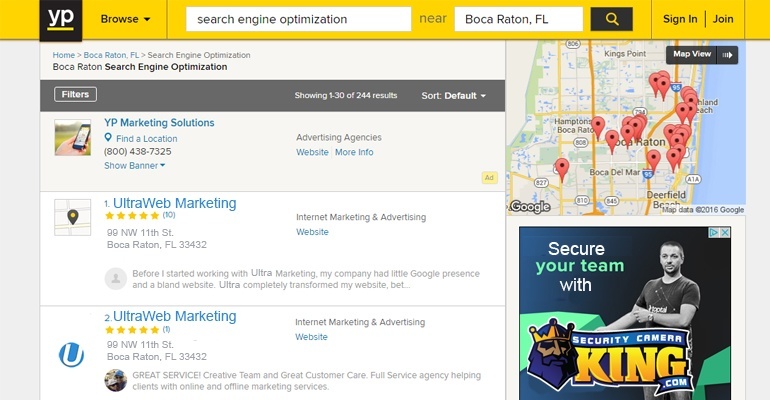Click the Find a Location pin icon
The height and width of the screenshot is (400, 770).
click(108, 137)
